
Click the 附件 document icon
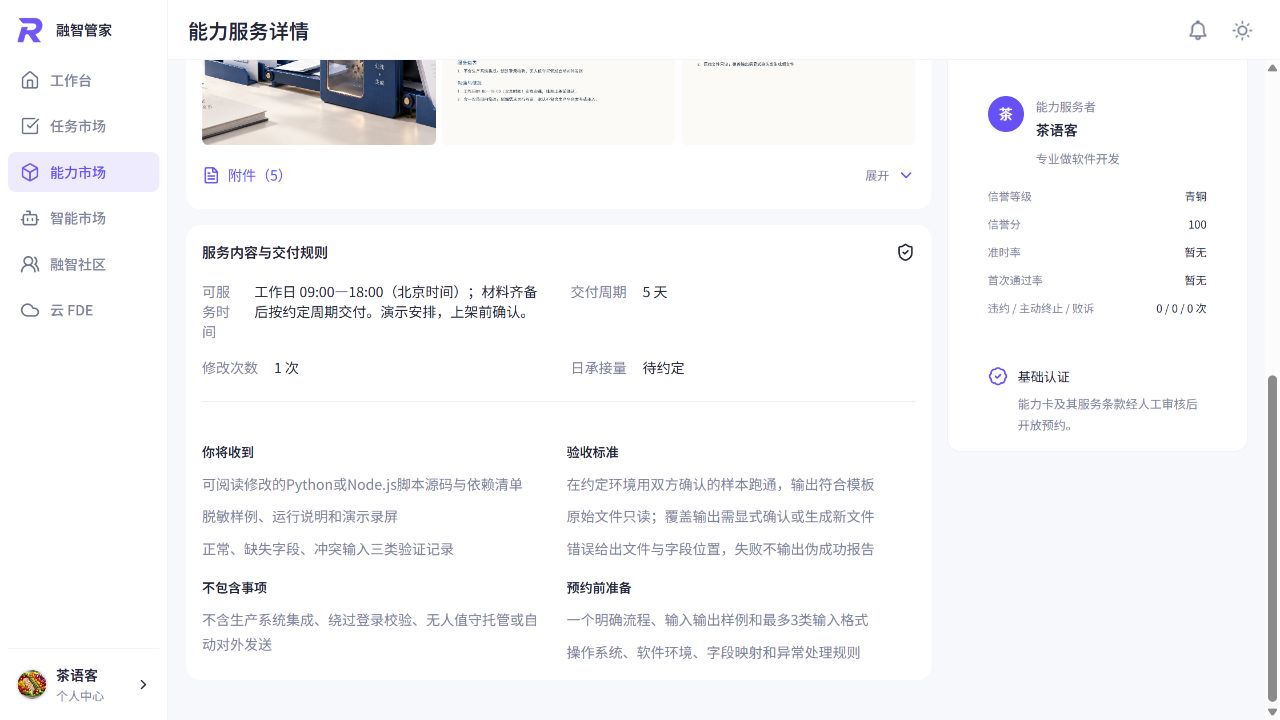coord(211,175)
